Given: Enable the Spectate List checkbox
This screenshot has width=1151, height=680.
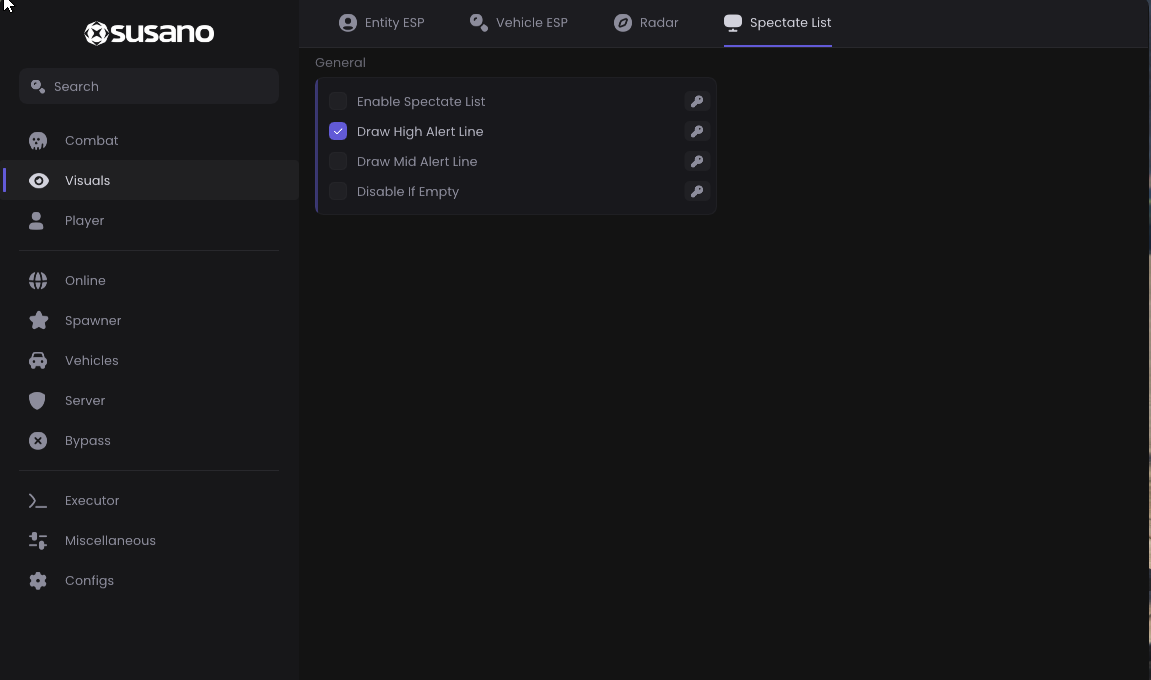Looking at the screenshot, I should 338,101.
